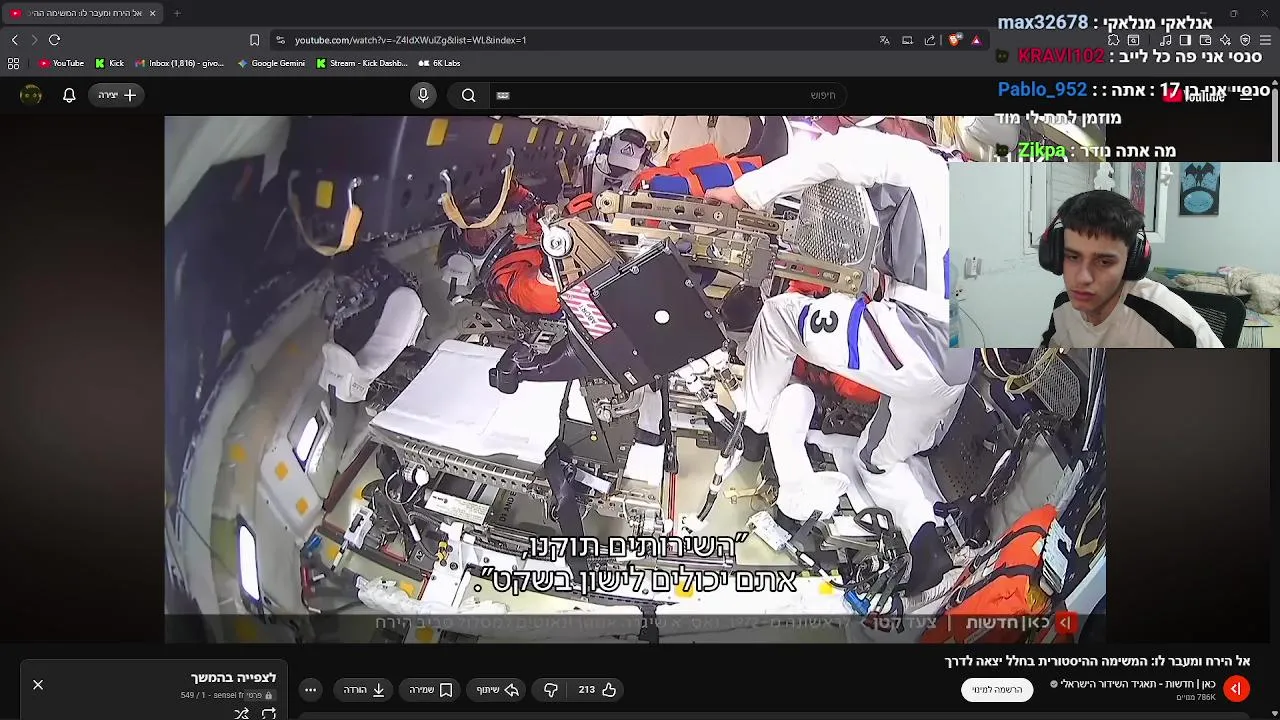This screenshot has width=1280, height=720.
Task: Open the YouTube account avatar
Action: point(31,95)
